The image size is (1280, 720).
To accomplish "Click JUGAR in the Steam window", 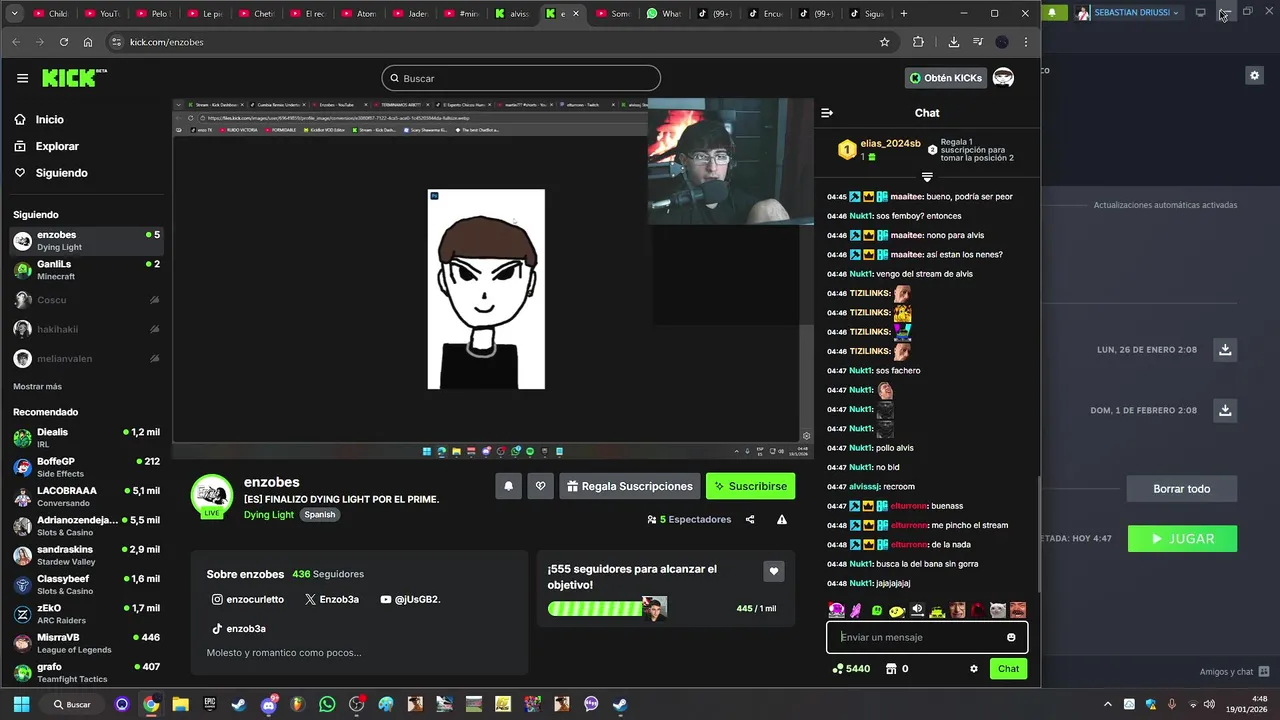I will [x=1182, y=538].
